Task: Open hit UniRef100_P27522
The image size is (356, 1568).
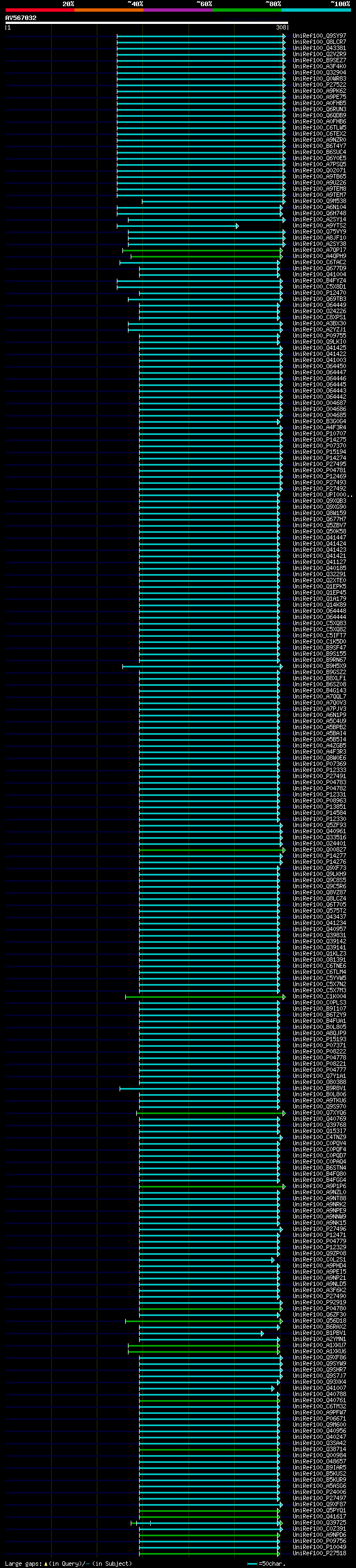Action: 319,85
